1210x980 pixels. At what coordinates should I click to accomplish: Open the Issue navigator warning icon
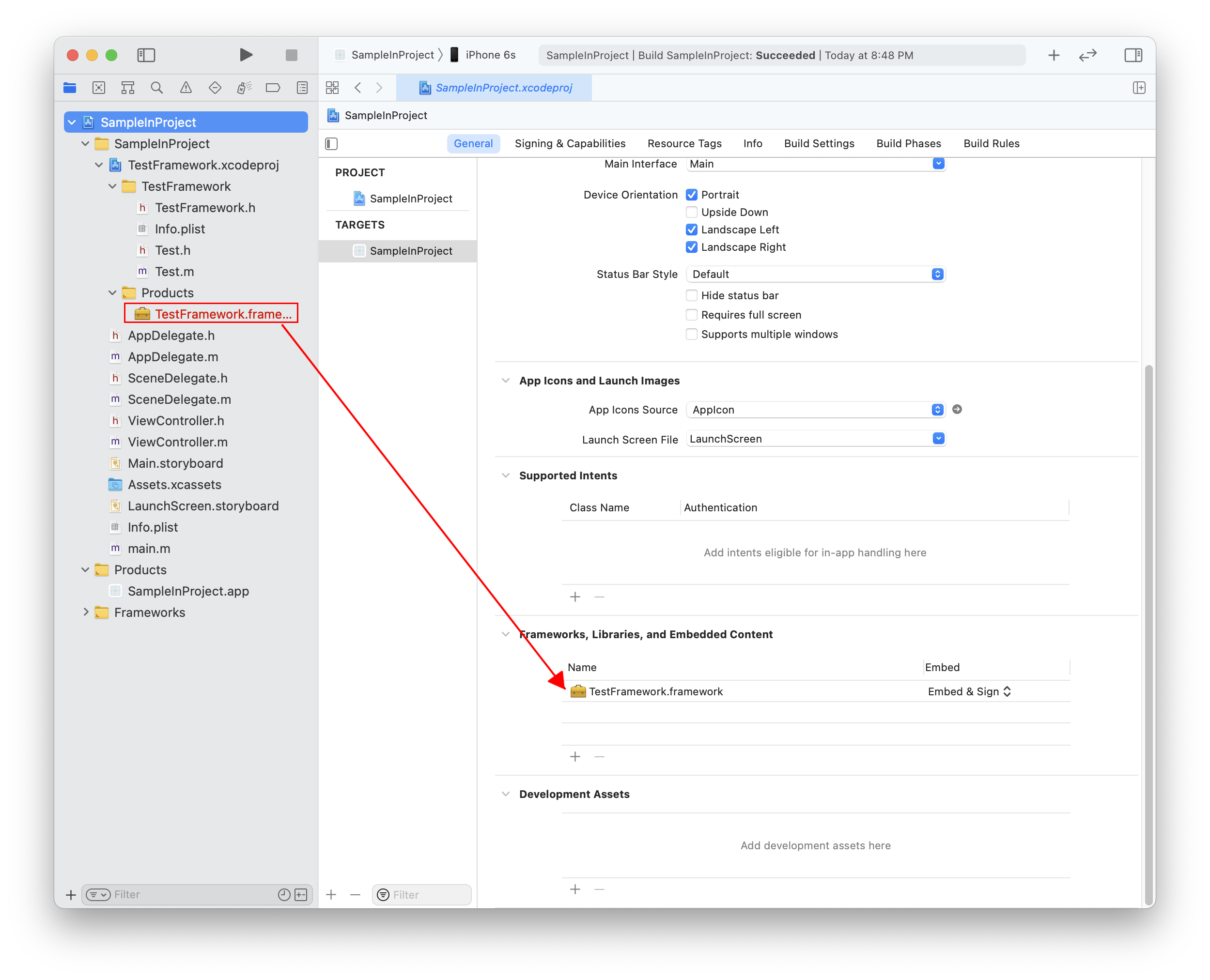(186, 88)
